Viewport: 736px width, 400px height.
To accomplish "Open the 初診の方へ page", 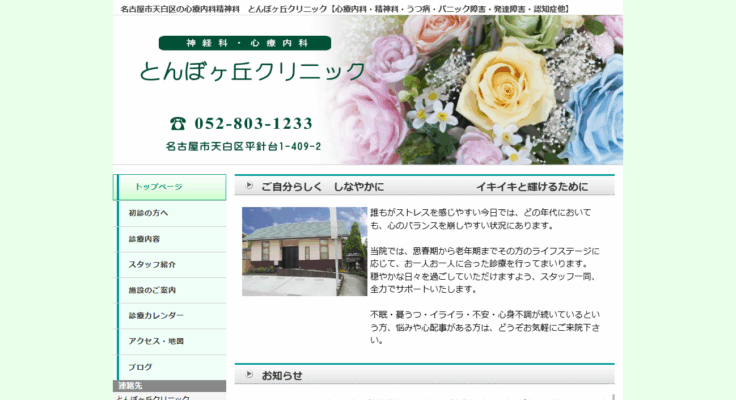I will coord(169,213).
